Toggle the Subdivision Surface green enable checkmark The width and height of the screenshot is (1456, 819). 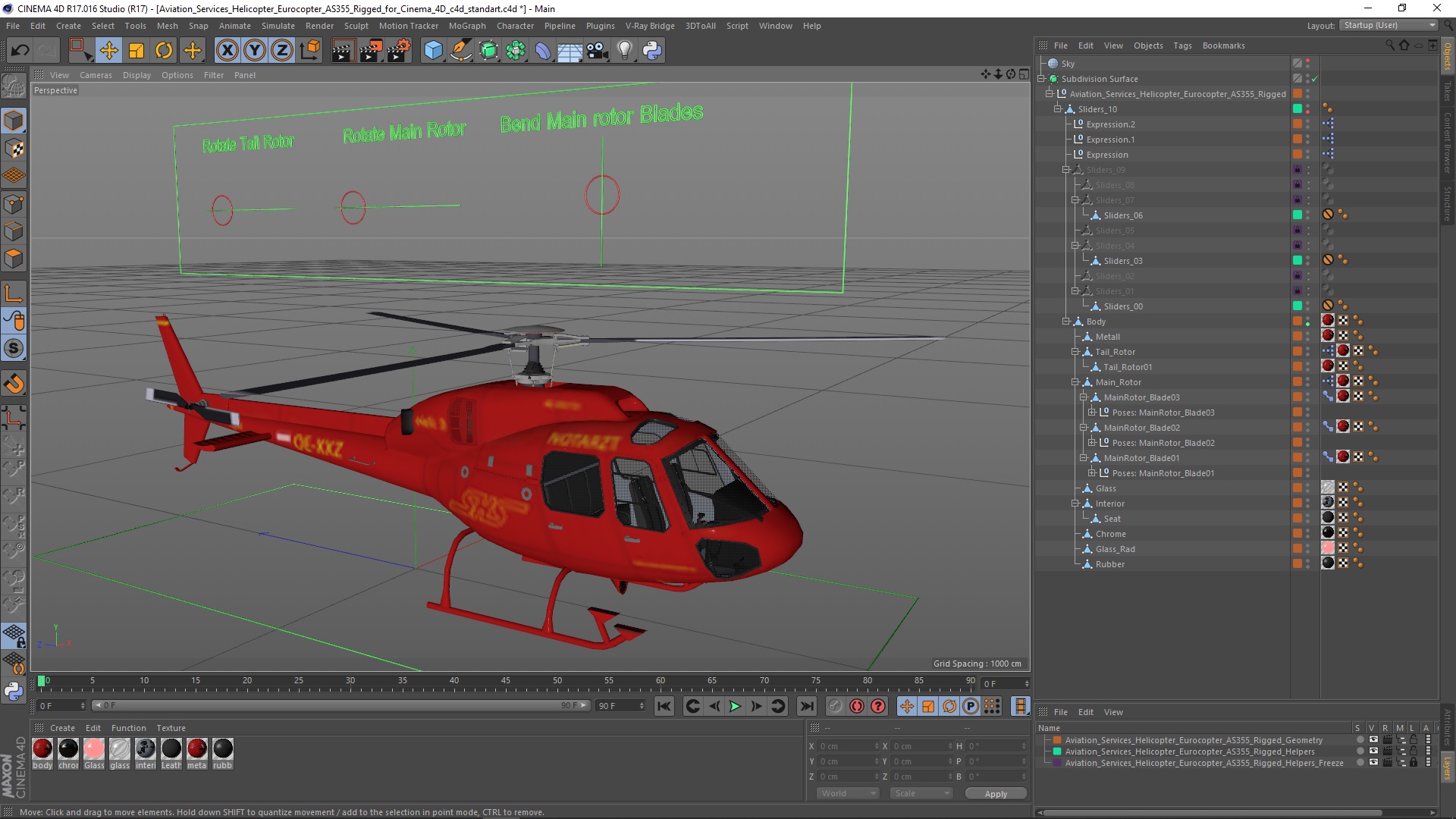click(x=1314, y=79)
